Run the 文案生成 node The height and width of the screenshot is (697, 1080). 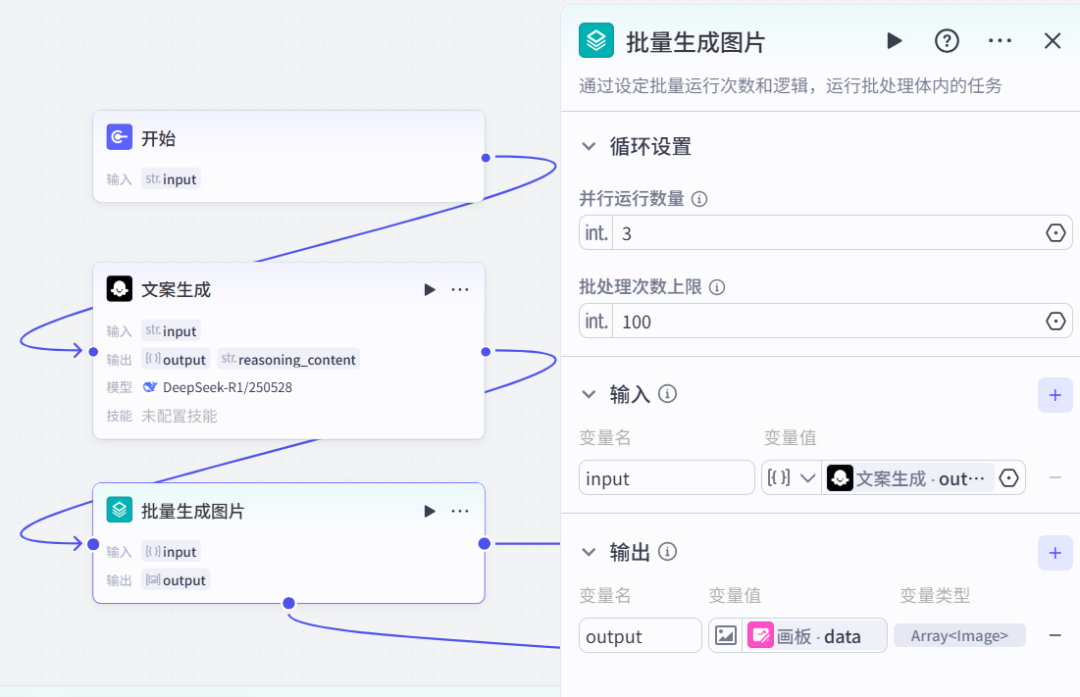pyautogui.click(x=430, y=290)
